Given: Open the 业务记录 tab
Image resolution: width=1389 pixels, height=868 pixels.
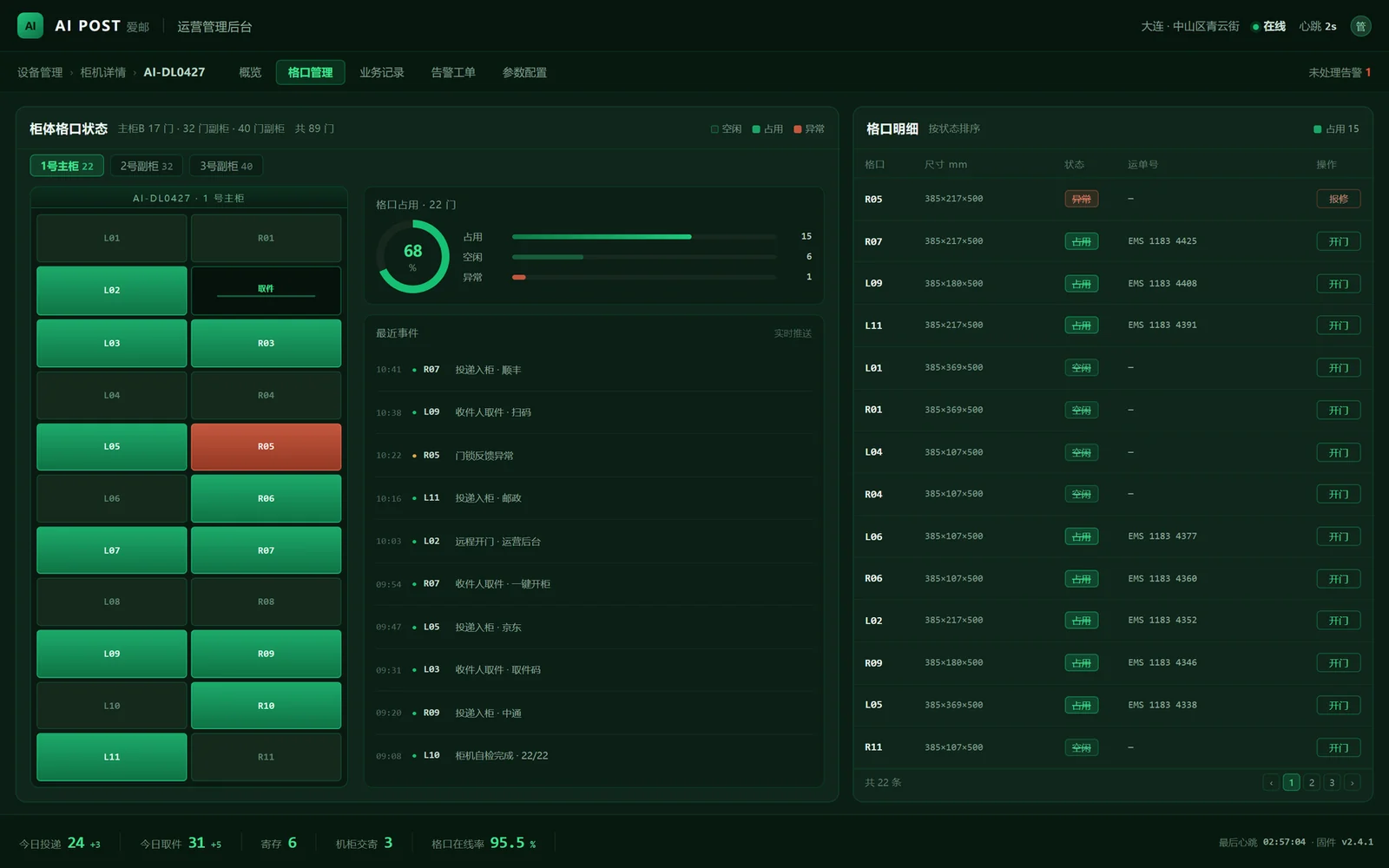Looking at the screenshot, I should [382, 72].
